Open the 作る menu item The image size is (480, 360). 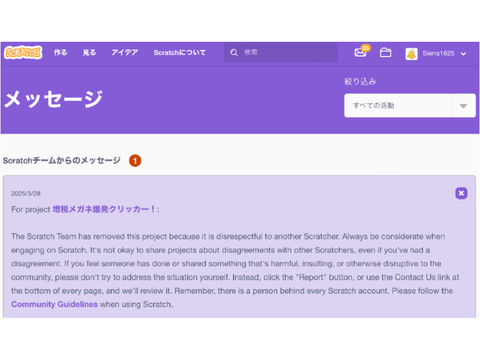click(x=60, y=53)
